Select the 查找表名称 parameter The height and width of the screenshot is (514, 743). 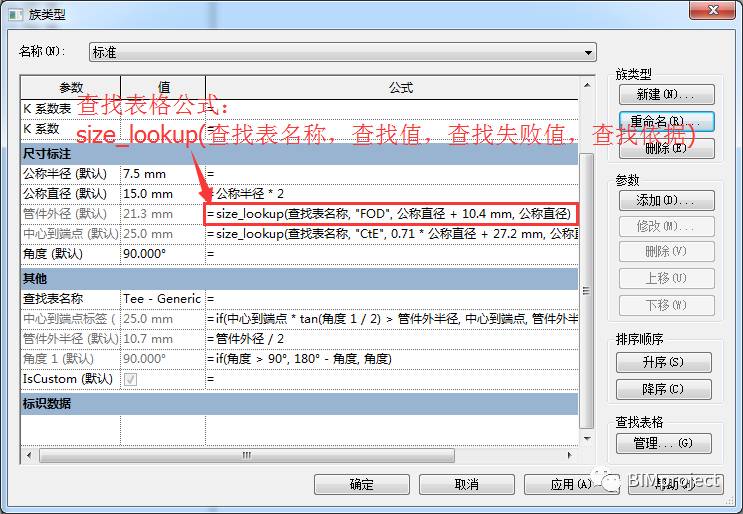point(71,299)
